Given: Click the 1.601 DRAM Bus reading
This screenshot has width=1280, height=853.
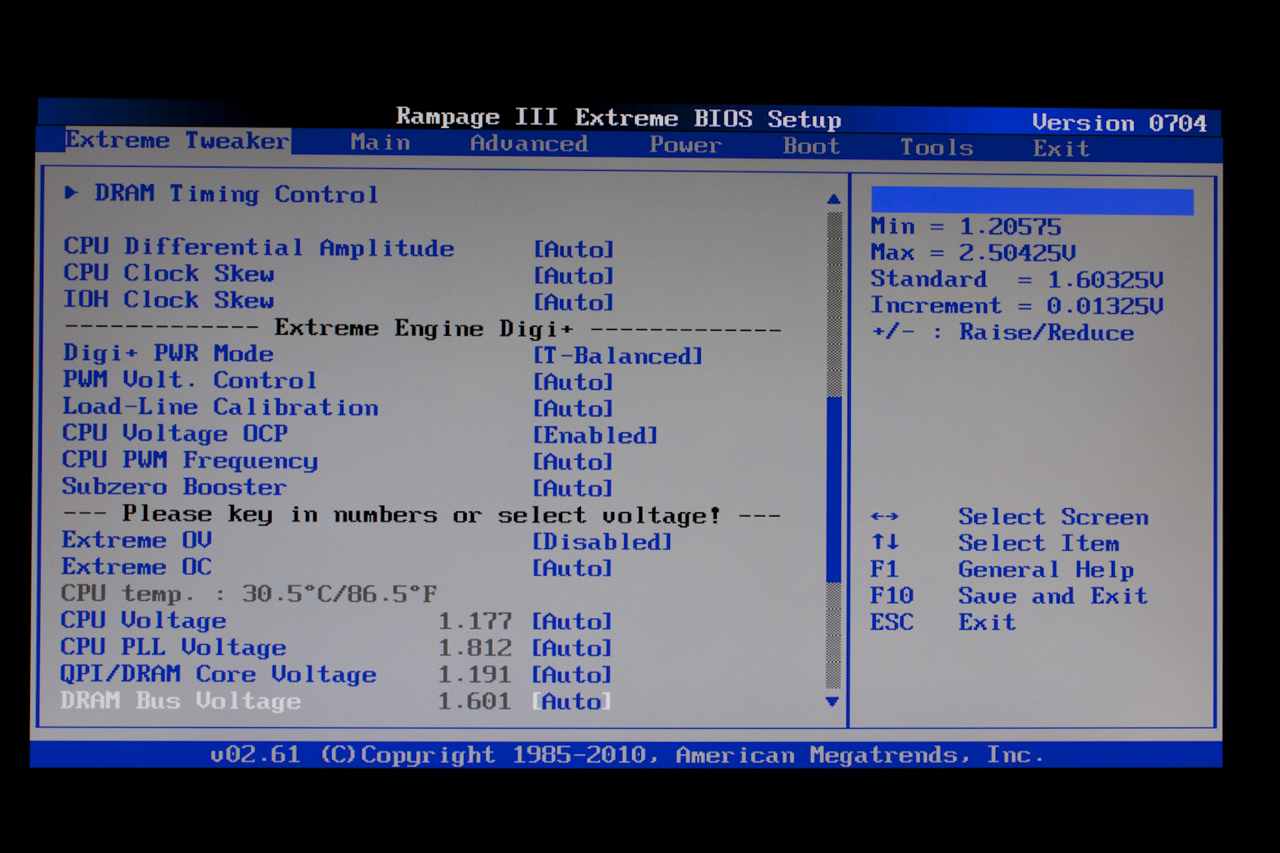Looking at the screenshot, I should tap(475, 701).
